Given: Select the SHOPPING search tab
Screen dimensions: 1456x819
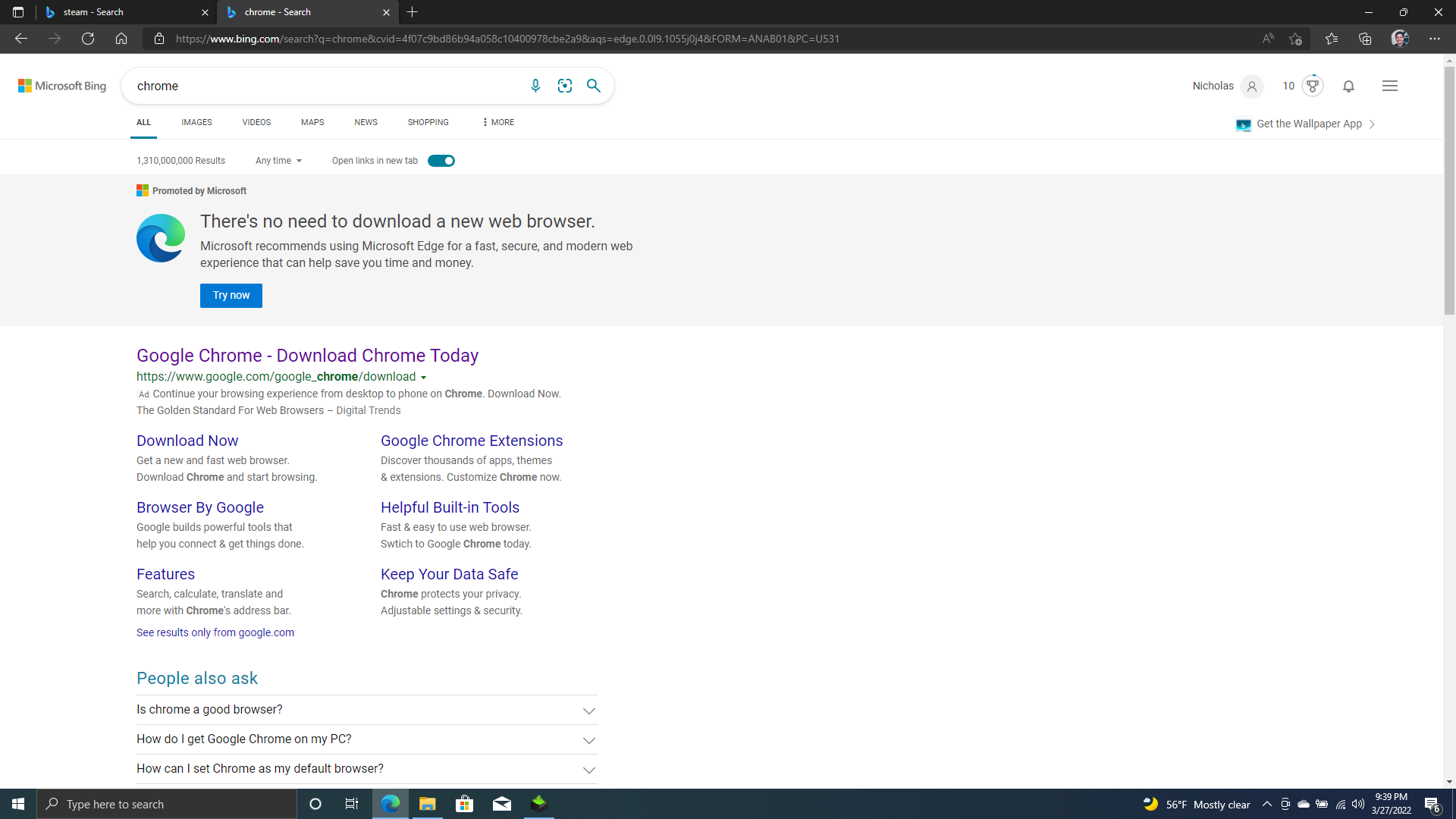Looking at the screenshot, I should tap(428, 122).
